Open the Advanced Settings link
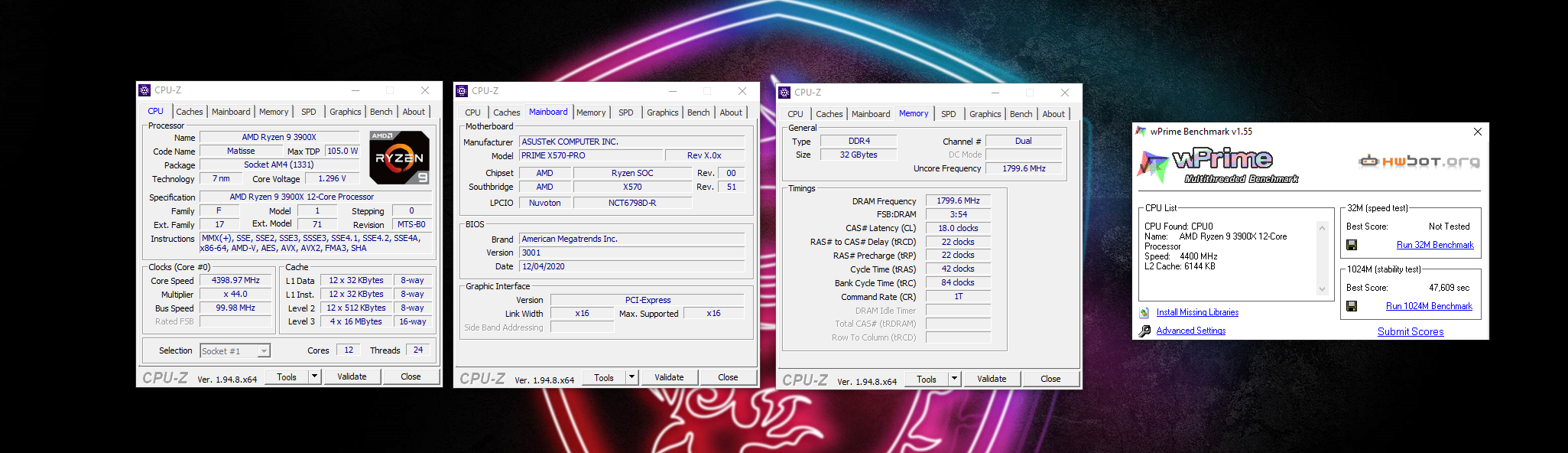1568x453 pixels. (x=1191, y=331)
